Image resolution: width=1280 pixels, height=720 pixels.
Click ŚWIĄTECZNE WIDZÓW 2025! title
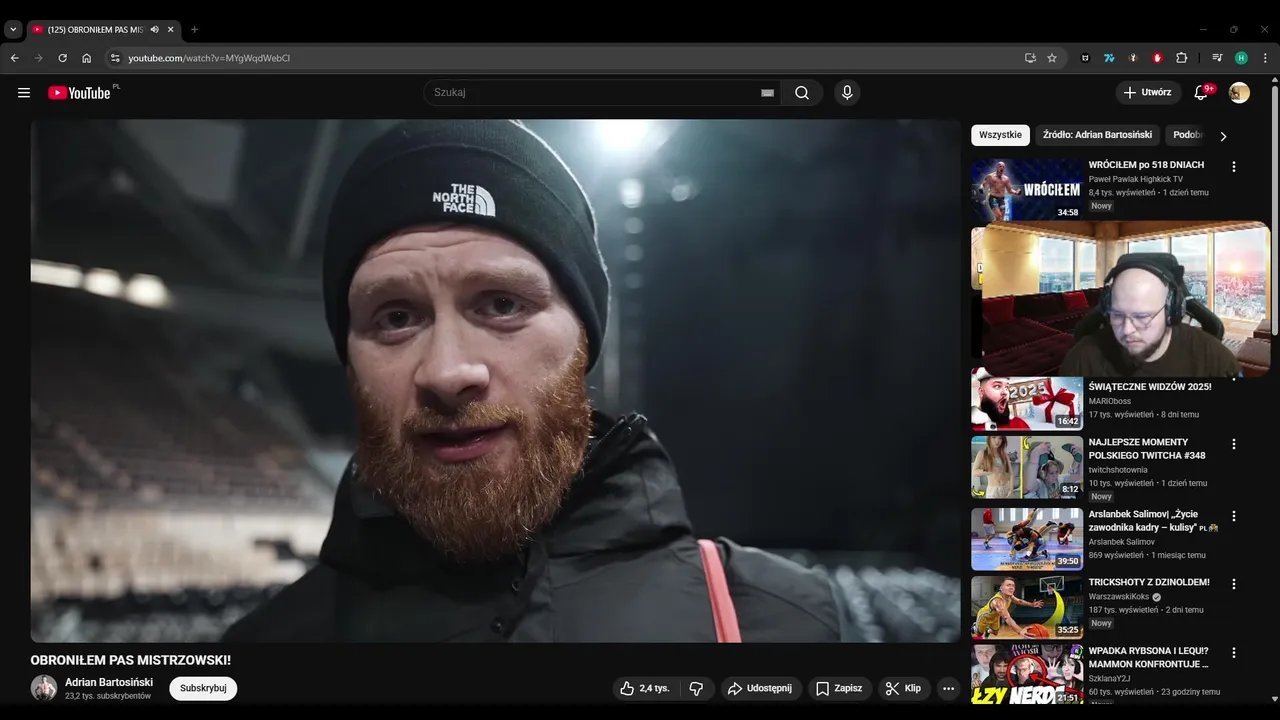pyautogui.click(x=1150, y=387)
